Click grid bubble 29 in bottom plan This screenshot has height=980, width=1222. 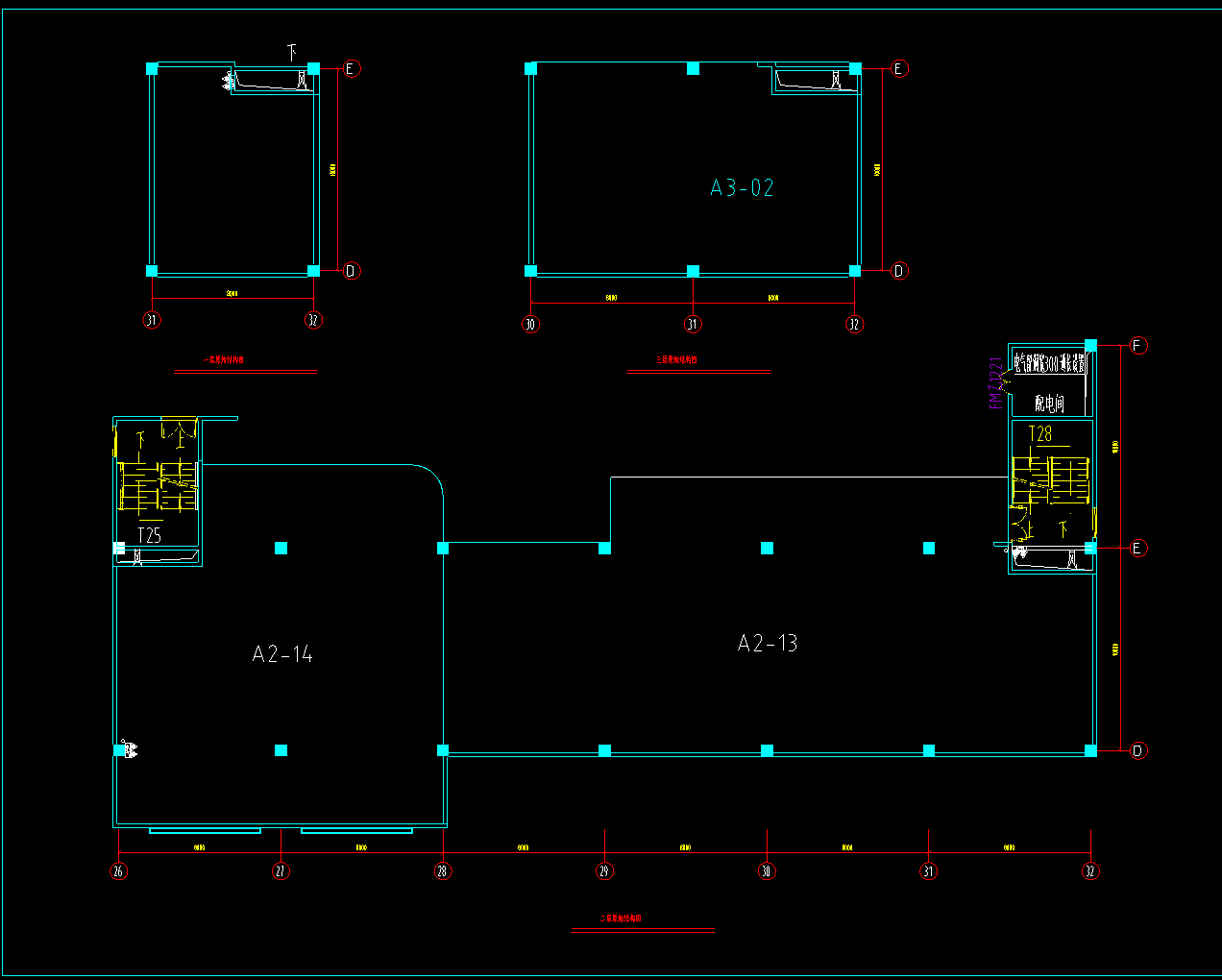604,871
